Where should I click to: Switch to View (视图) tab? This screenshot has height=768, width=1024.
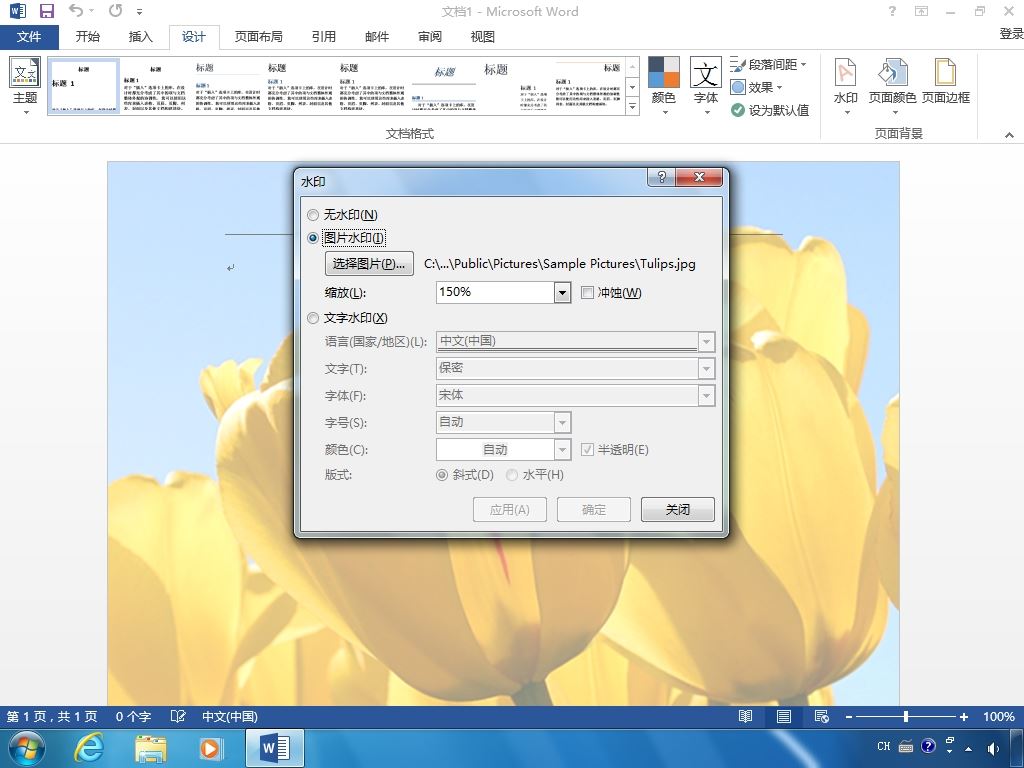483,37
